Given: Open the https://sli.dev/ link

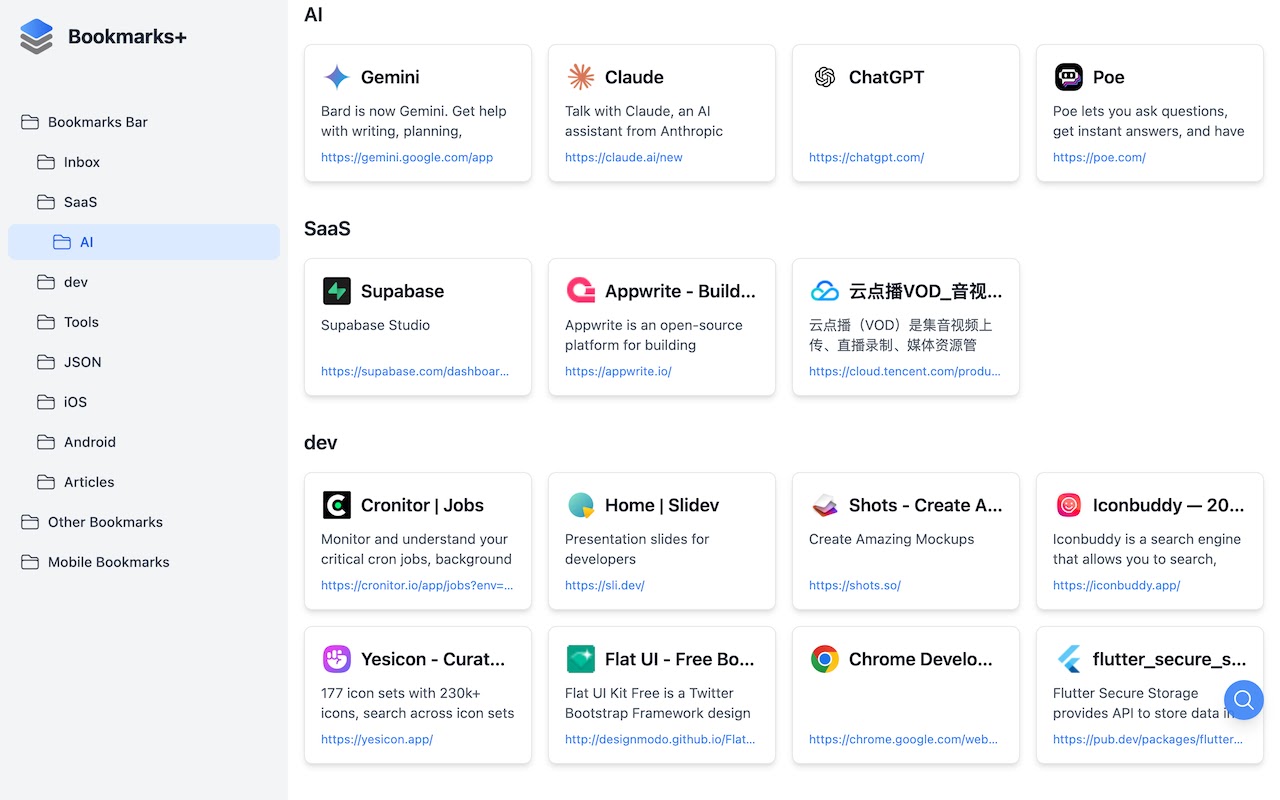Looking at the screenshot, I should pyautogui.click(x=605, y=585).
